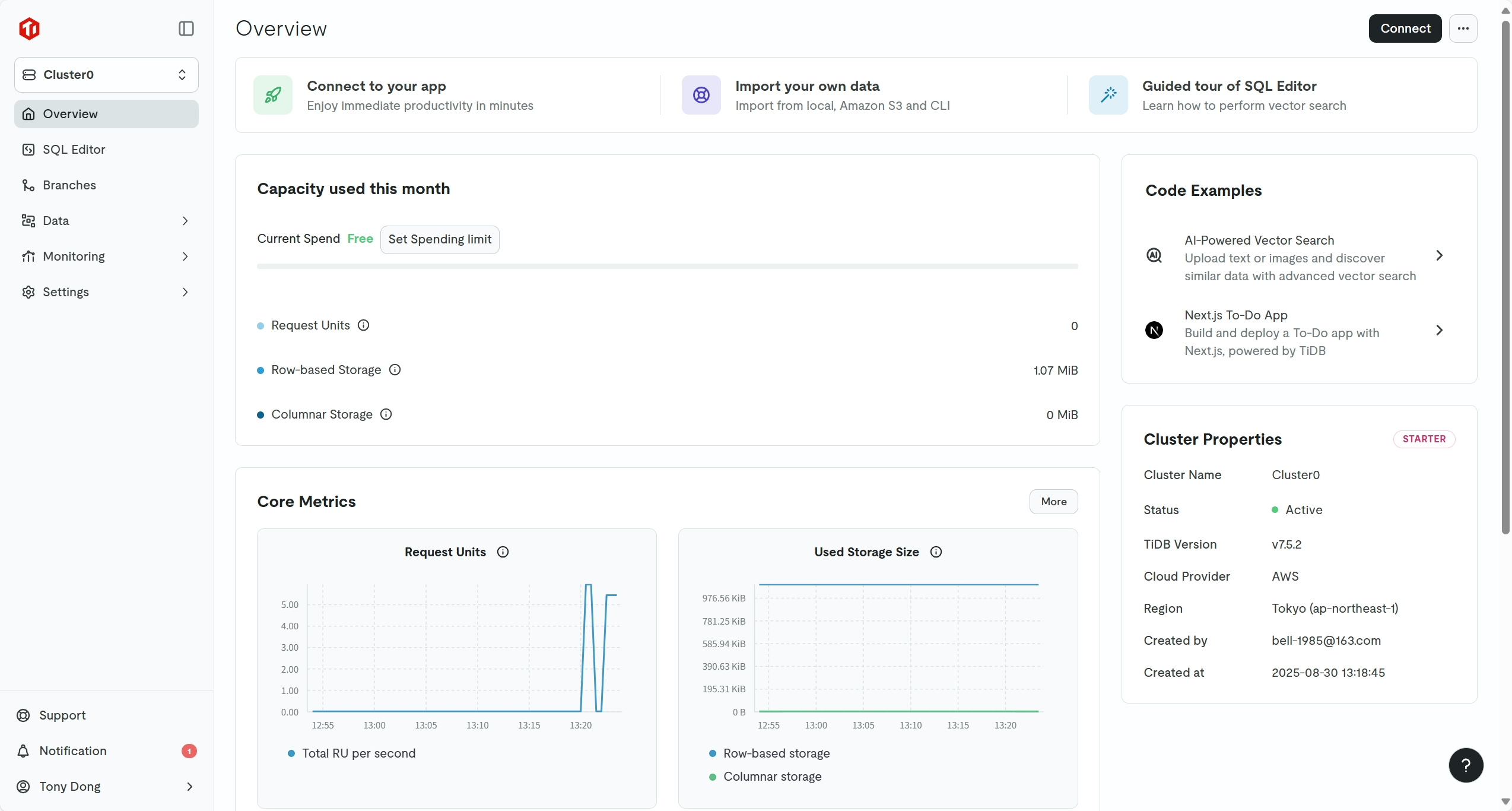This screenshot has height=811, width=1512.
Task: Select the Tokyo (ap-northeast-1) region value
Action: click(x=1335, y=609)
